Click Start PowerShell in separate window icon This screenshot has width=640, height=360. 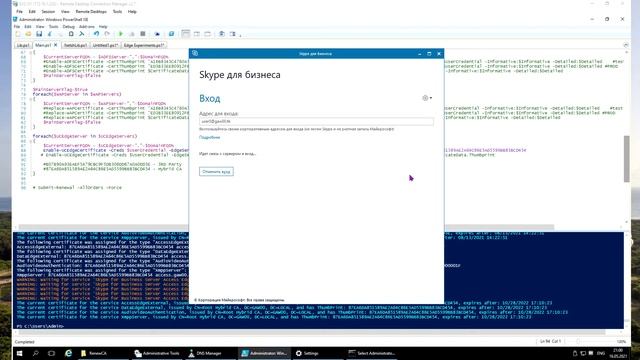click(x=171, y=34)
